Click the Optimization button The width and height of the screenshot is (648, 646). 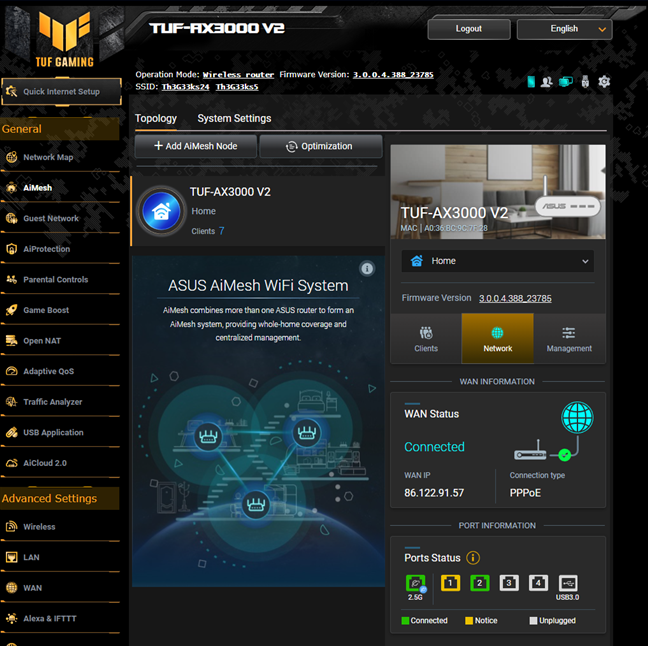click(x=320, y=146)
